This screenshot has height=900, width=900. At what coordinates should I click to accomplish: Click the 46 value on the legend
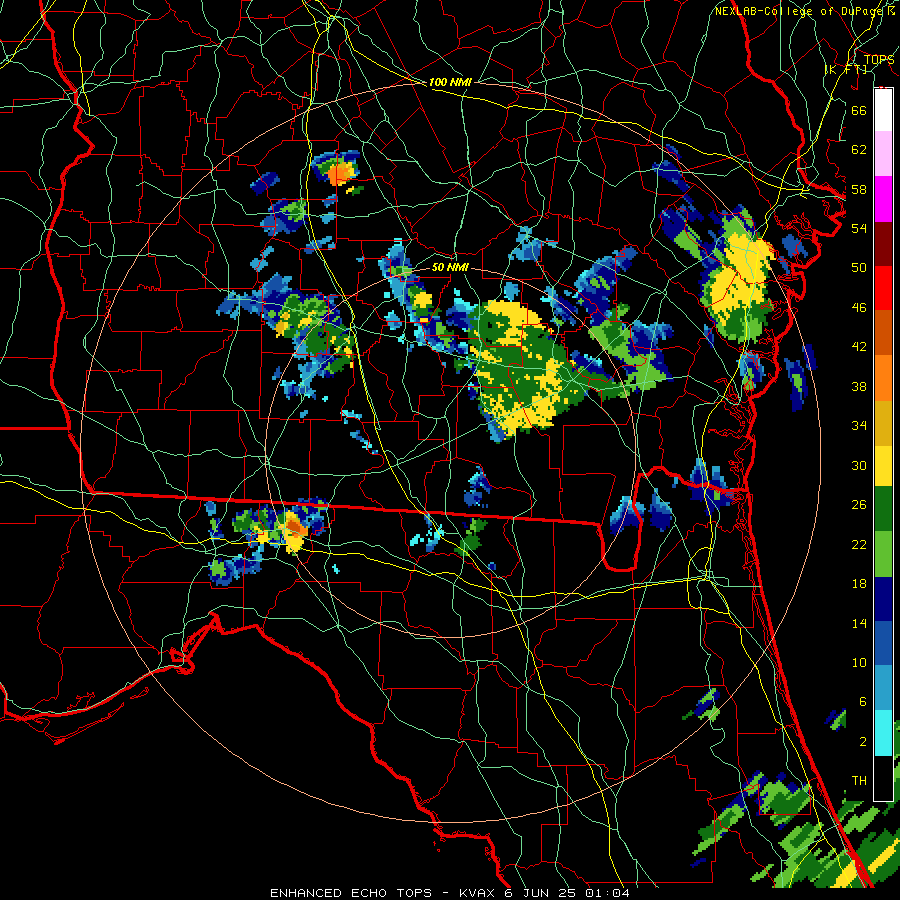[x=859, y=308]
